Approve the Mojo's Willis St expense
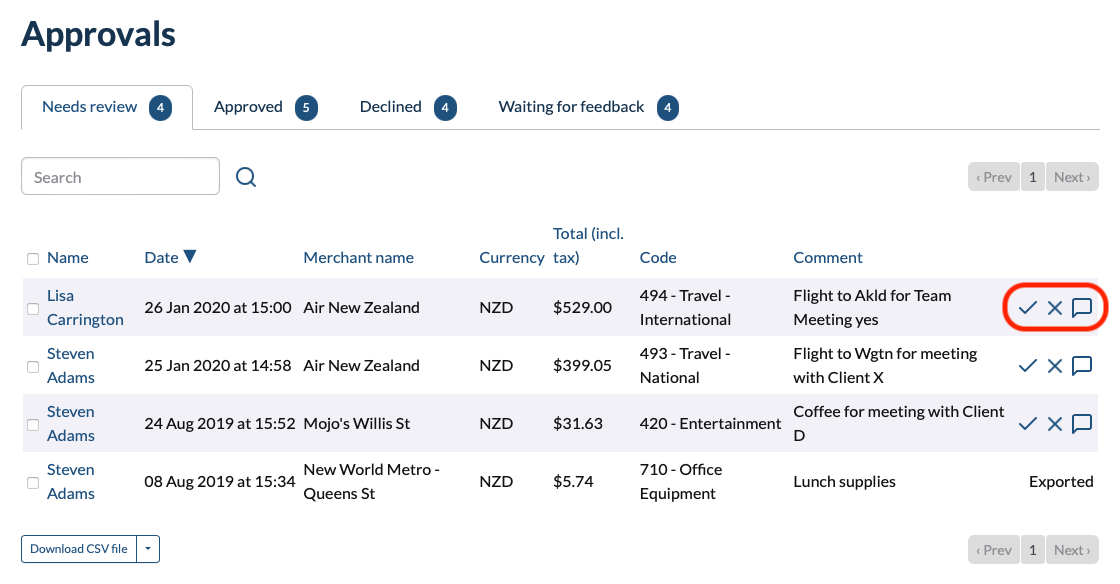The height and width of the screenshot is (584, 1120). [x=1027, y=424]
